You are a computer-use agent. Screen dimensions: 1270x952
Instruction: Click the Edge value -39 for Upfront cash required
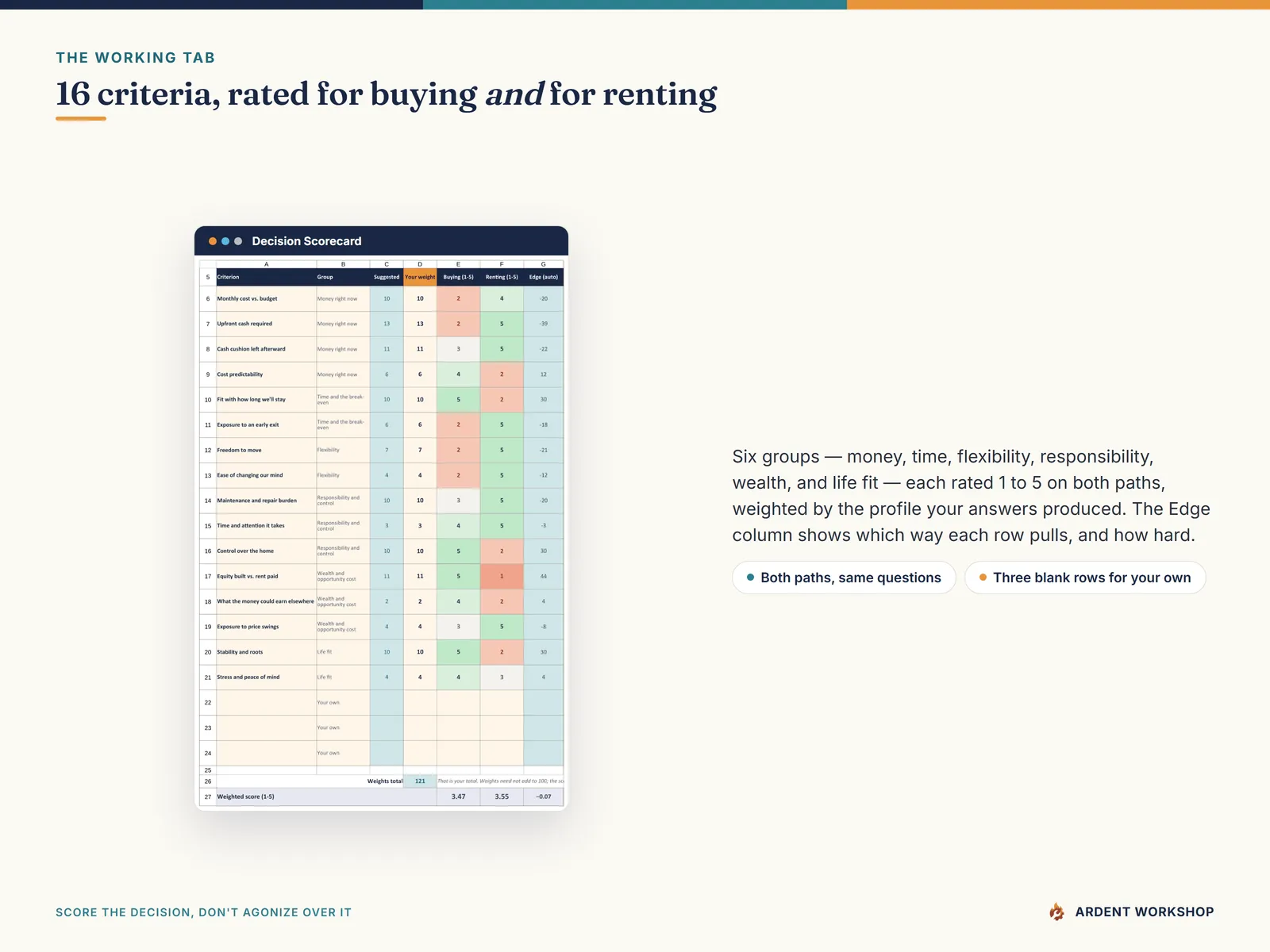tap(544, 324)
